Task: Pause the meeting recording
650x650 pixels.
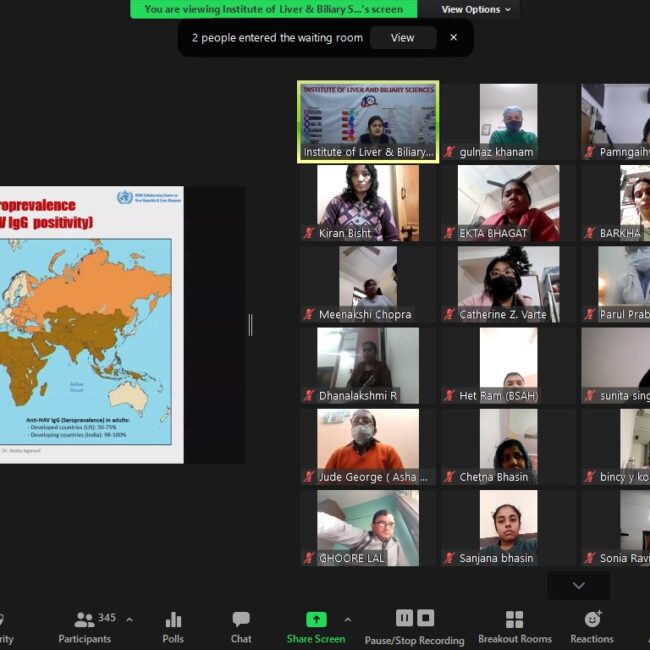Action: point(404,618)
